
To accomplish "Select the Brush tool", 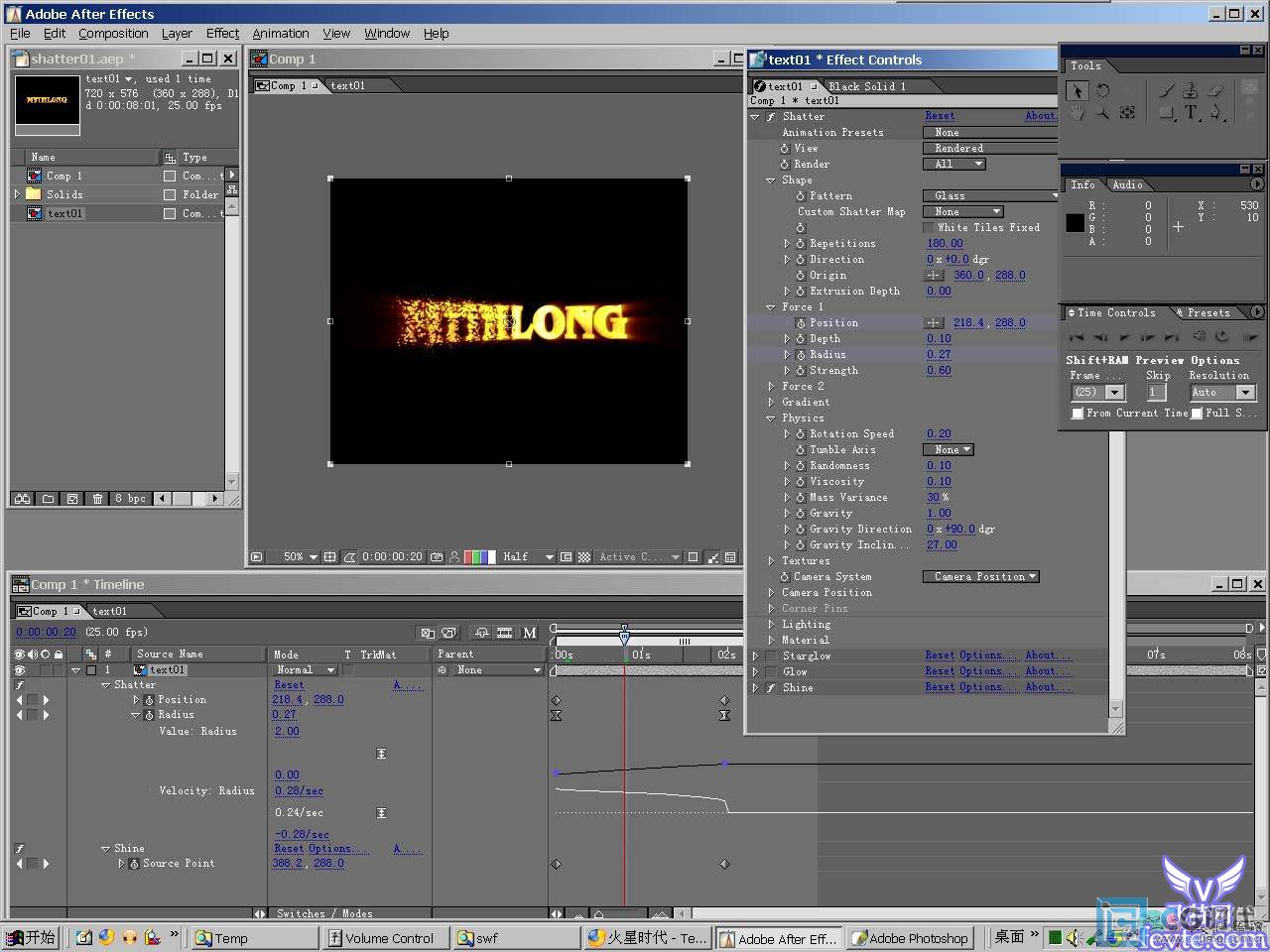I will (x=1167, y=91).
